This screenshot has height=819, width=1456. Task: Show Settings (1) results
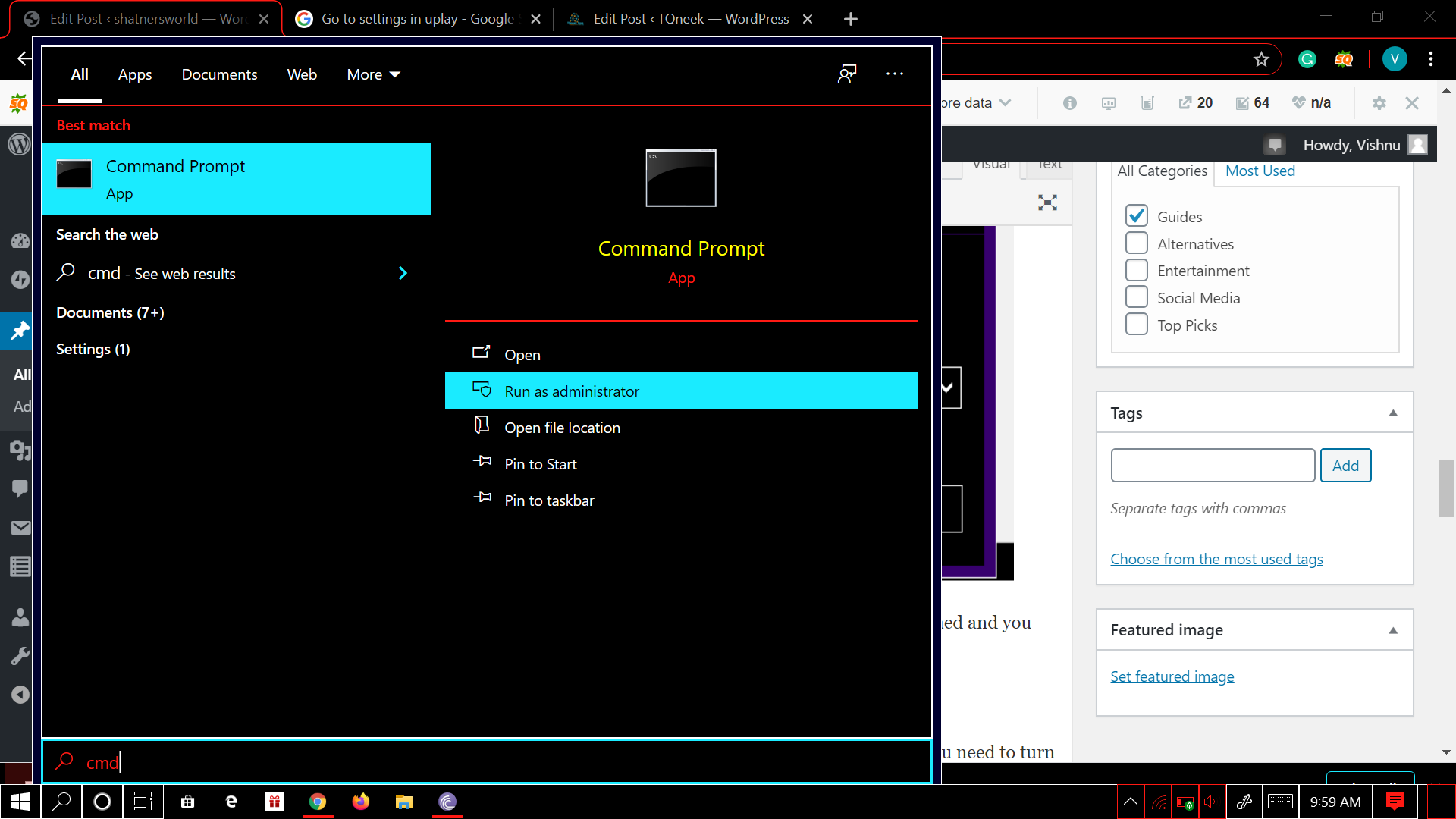point(93,349)
